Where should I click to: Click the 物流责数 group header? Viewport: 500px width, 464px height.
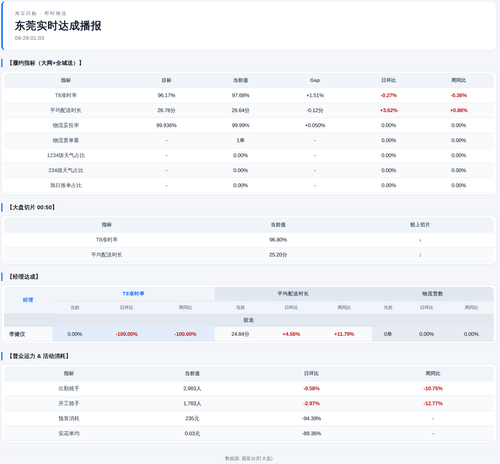[433, 294]
